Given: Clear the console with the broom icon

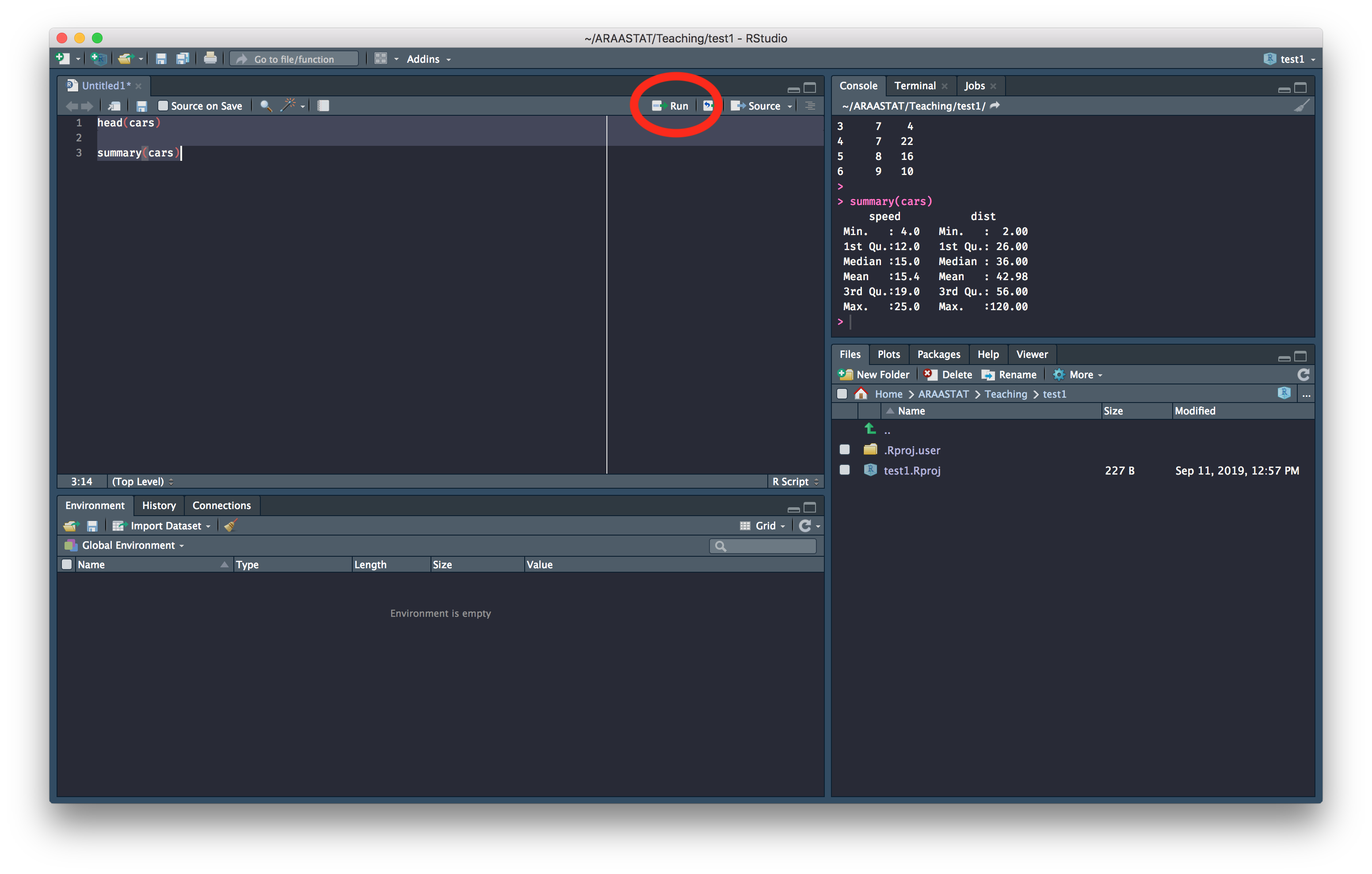Looking at the screenshot, I should (x=1301, y=106).
